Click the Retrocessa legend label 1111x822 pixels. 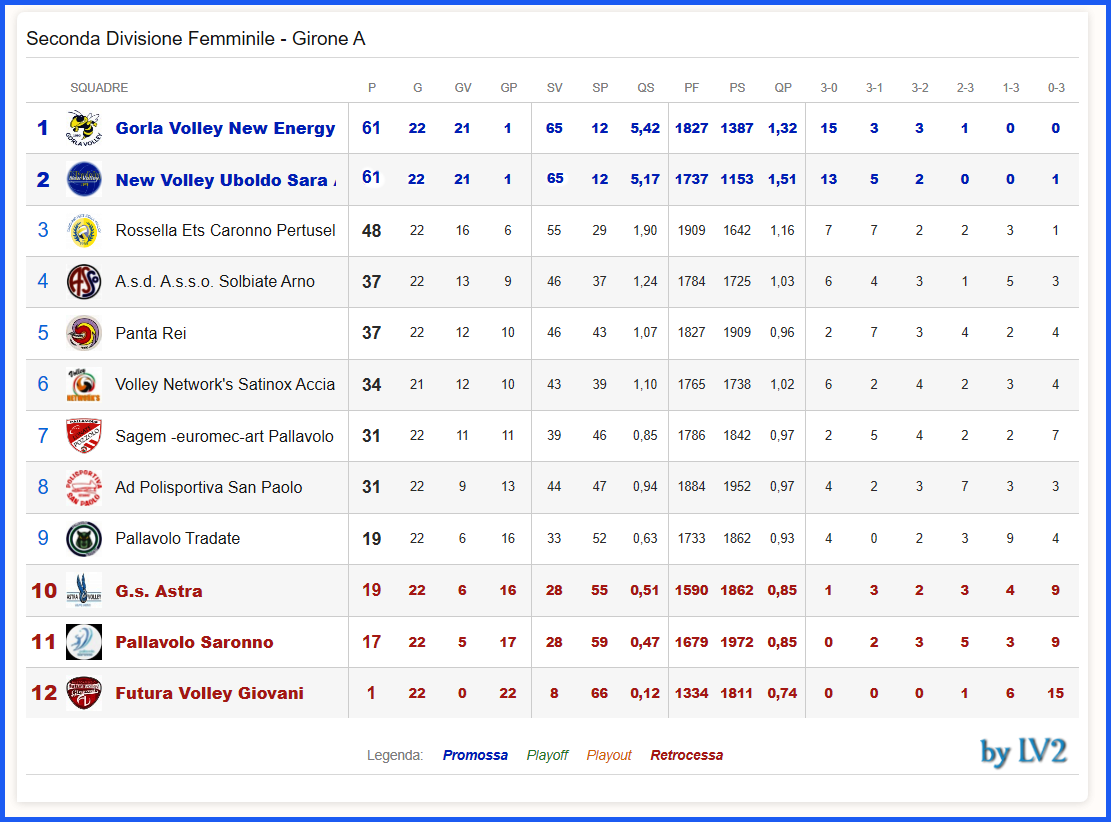[687, 755]
